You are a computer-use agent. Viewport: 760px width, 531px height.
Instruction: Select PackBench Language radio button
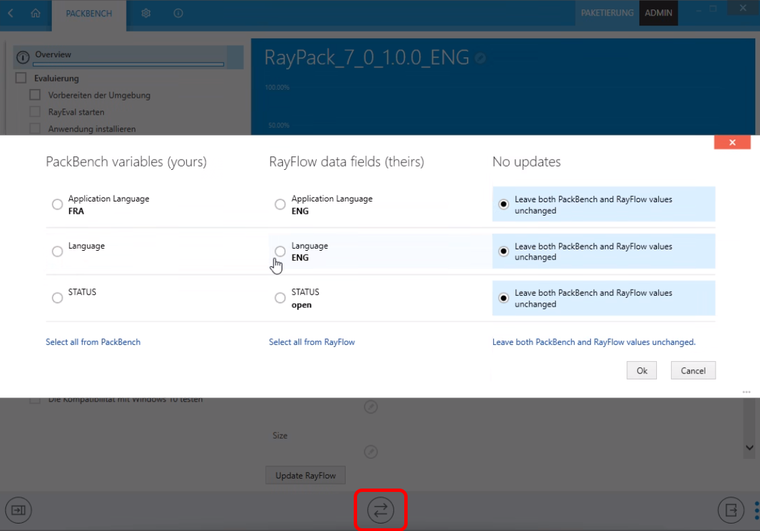57,251
